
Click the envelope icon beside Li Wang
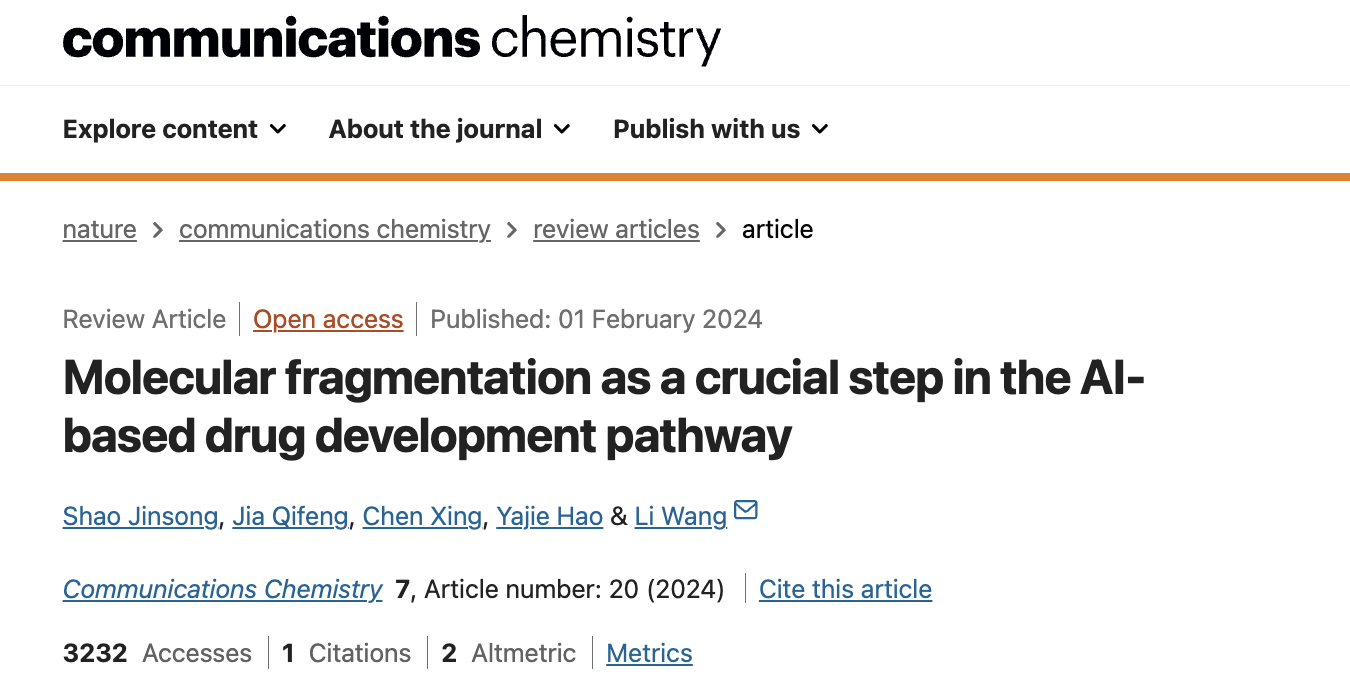coord(746,511)
